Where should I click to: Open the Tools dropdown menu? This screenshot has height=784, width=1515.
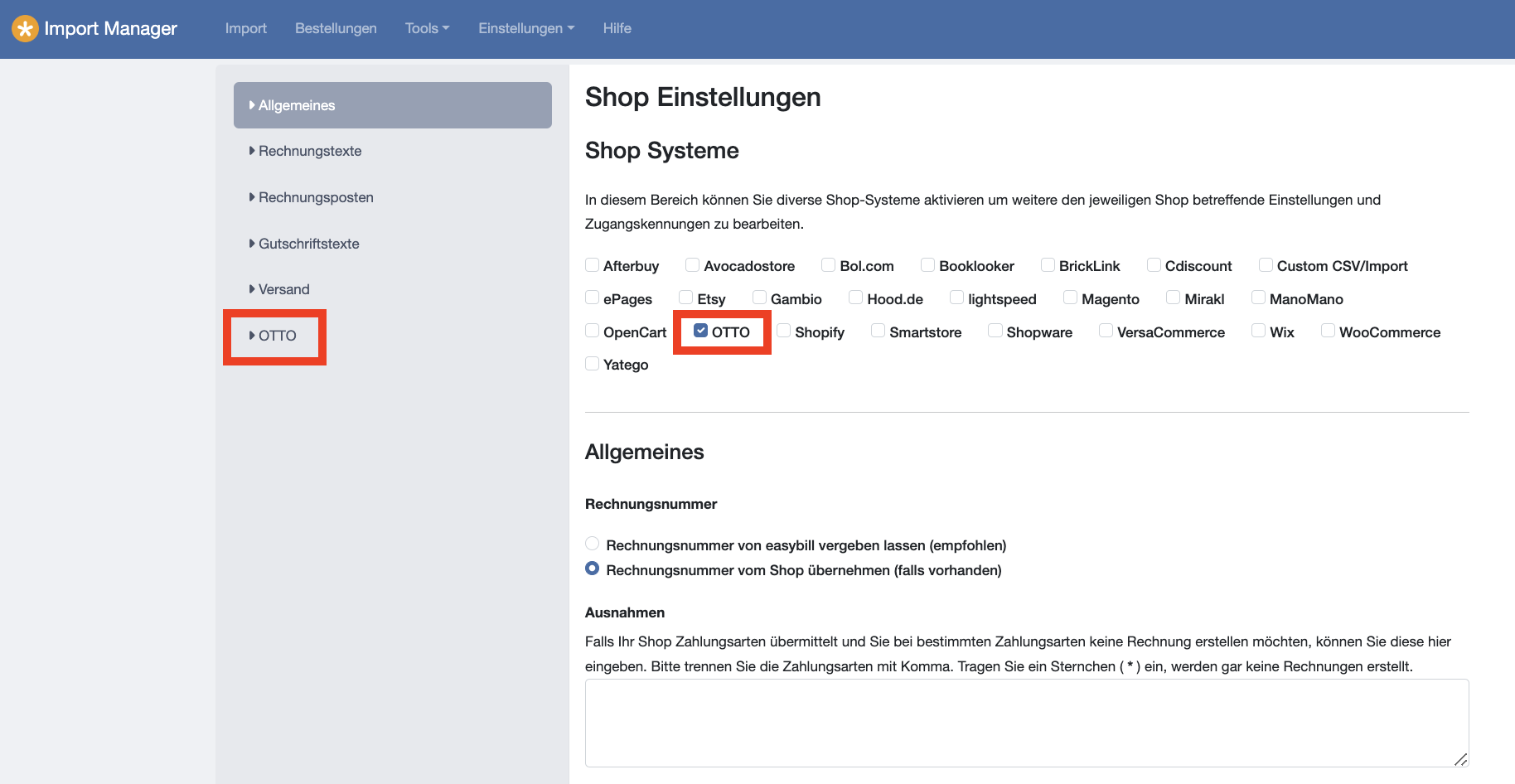(x=428, y=28)
